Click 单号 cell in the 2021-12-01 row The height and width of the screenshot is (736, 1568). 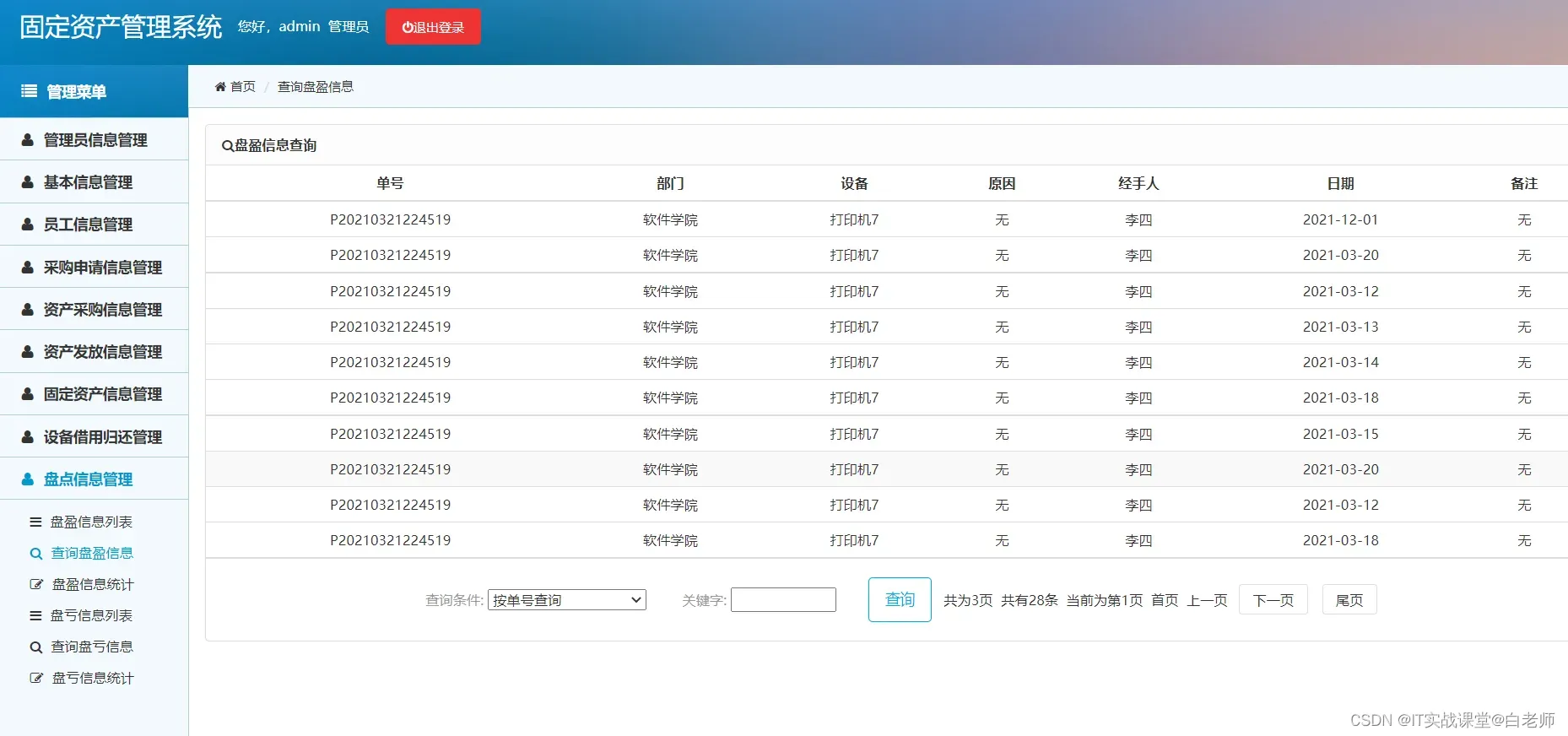pyautogui.click(x=390, y=219)
